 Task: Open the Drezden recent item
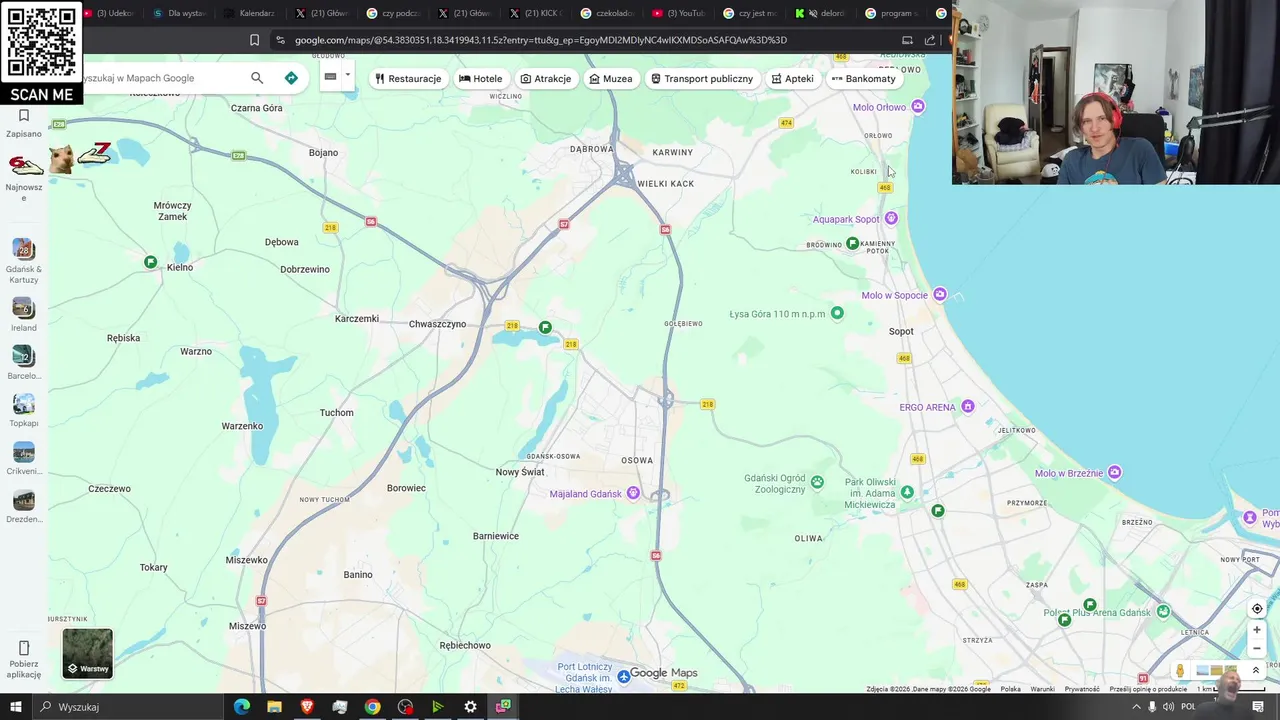coord(24,506)
